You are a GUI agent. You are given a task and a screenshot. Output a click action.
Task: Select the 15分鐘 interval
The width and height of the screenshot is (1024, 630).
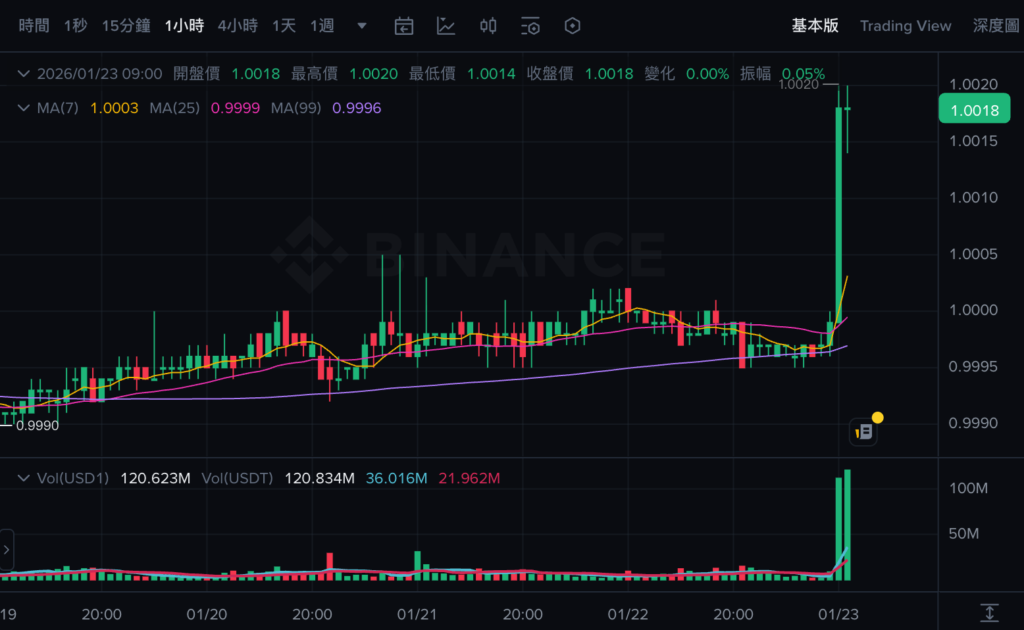[x=126, y=26]
